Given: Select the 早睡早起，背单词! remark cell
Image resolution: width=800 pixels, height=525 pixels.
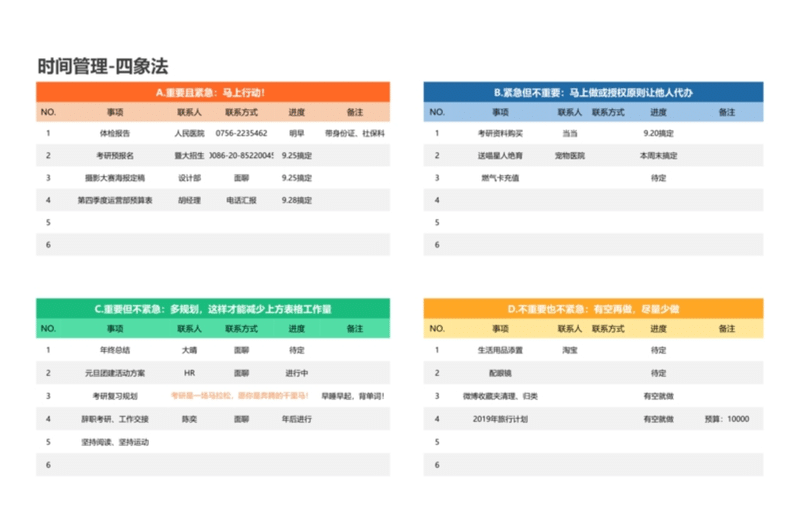Looking at the screenshot, I should pyautogui.click(x=354, y=396).
